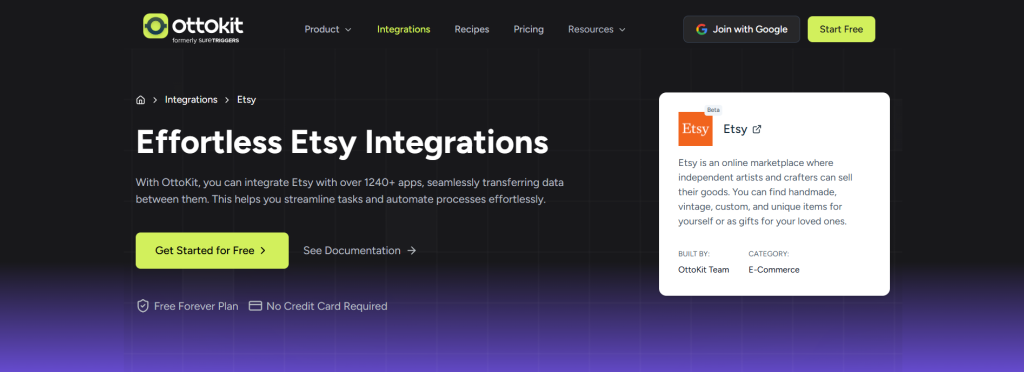Open the Pricing page
Screen dimensions: 1024x372
pos(528,29)
